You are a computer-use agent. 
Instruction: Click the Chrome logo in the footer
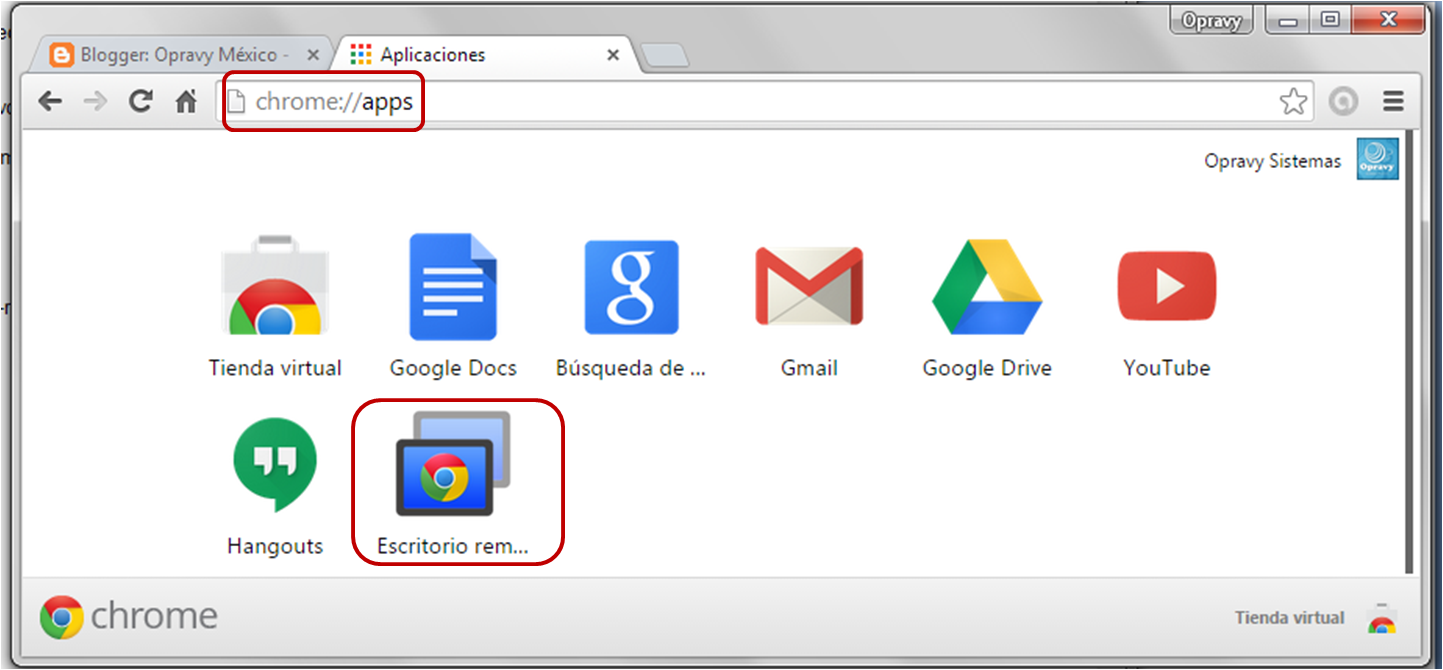point(62,617)
